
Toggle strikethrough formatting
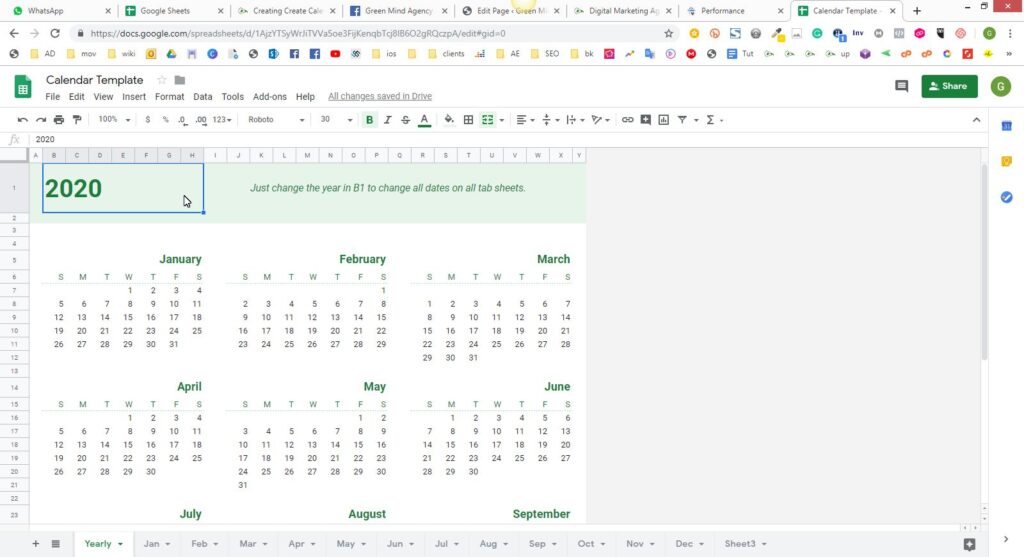point(406,119)
